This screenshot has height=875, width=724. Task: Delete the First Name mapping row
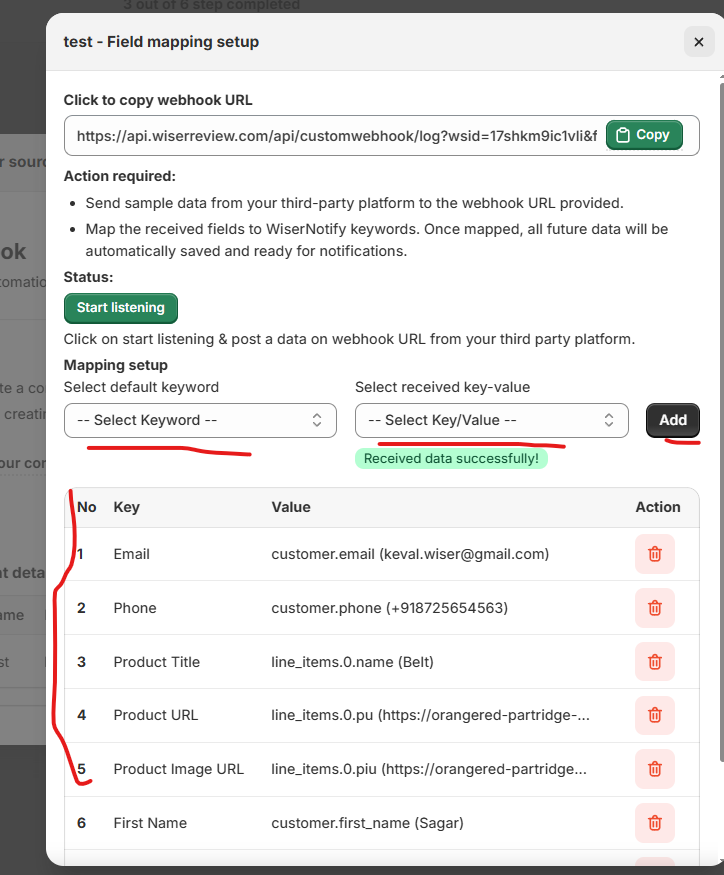click(x=654, y=823)
